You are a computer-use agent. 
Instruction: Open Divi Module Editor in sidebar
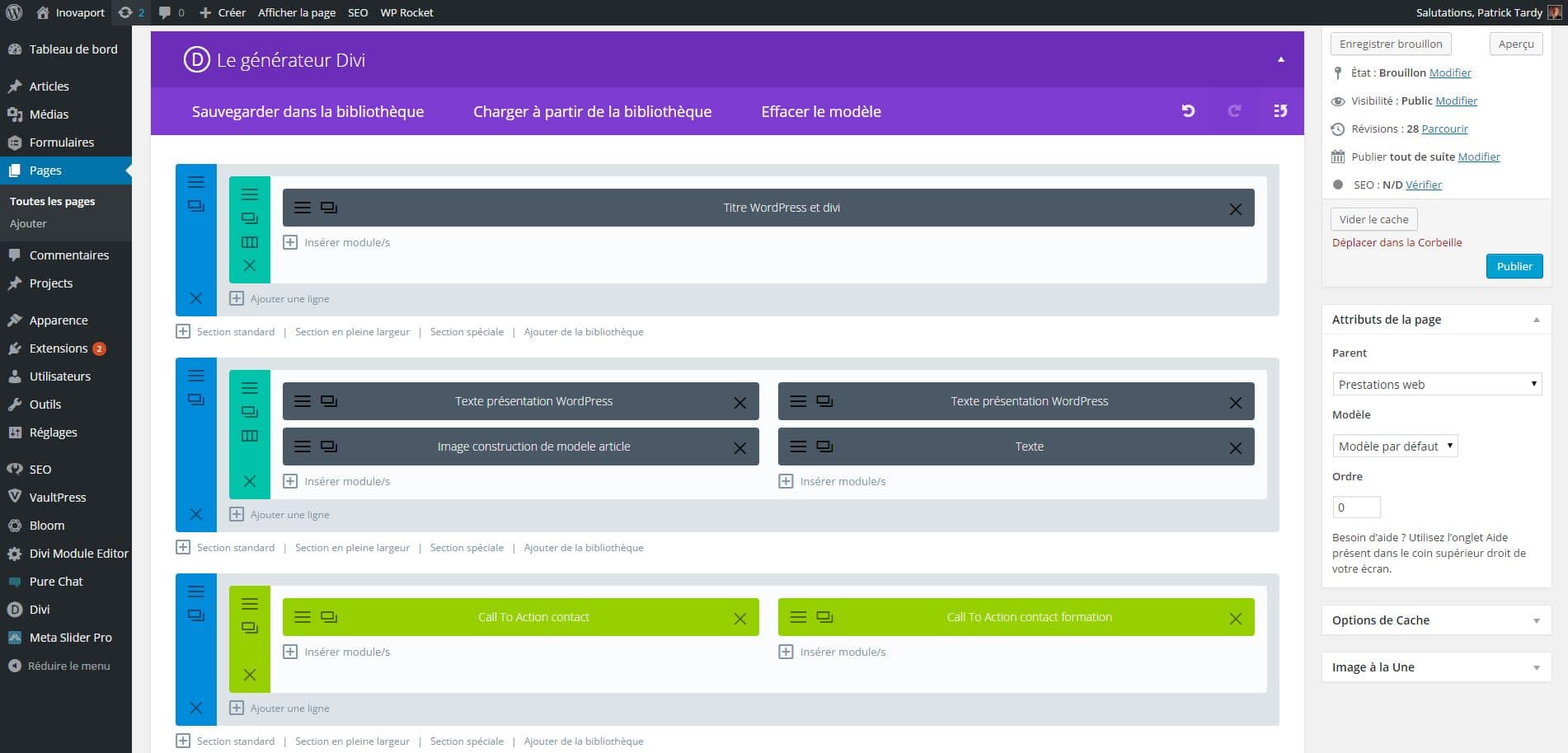(66, 554)
